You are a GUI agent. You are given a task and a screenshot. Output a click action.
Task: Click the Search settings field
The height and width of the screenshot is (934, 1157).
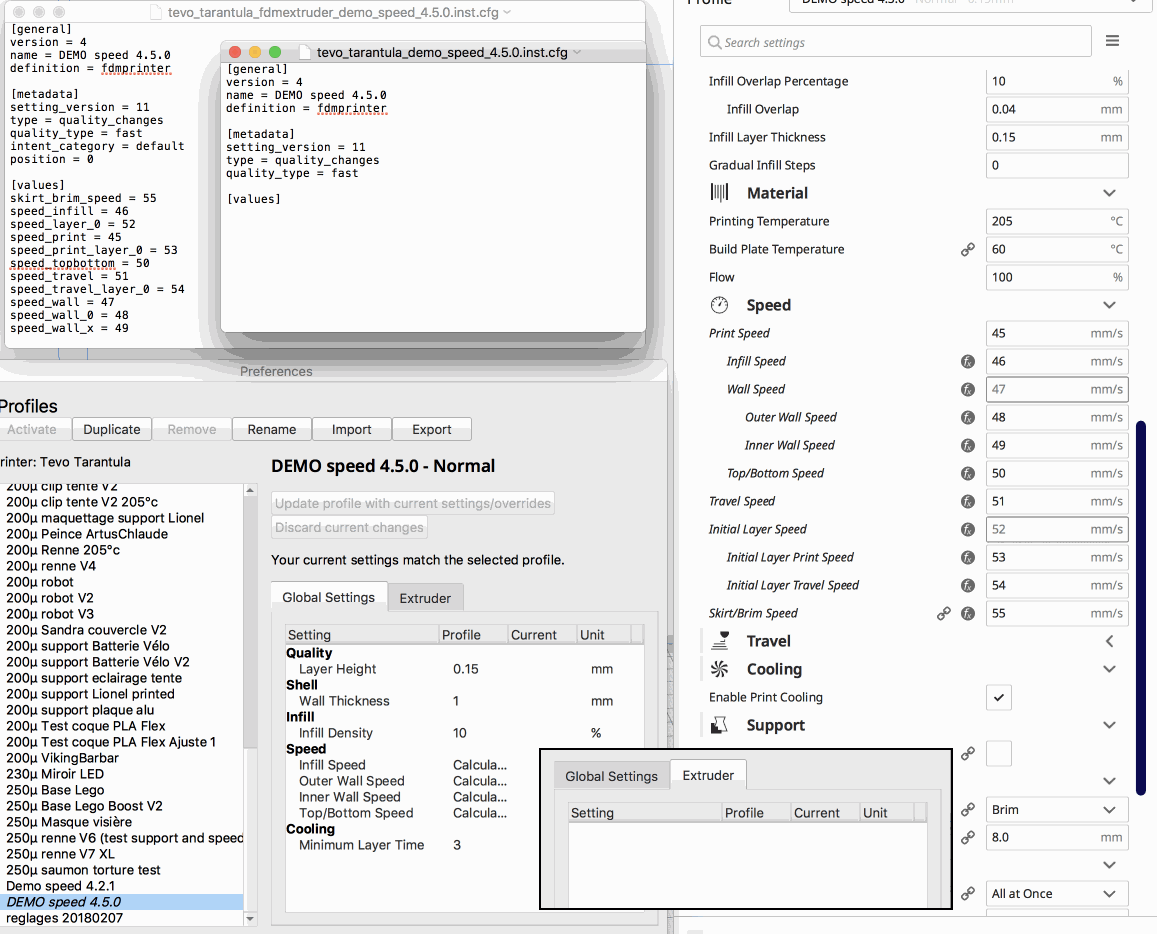coord(895,42)
